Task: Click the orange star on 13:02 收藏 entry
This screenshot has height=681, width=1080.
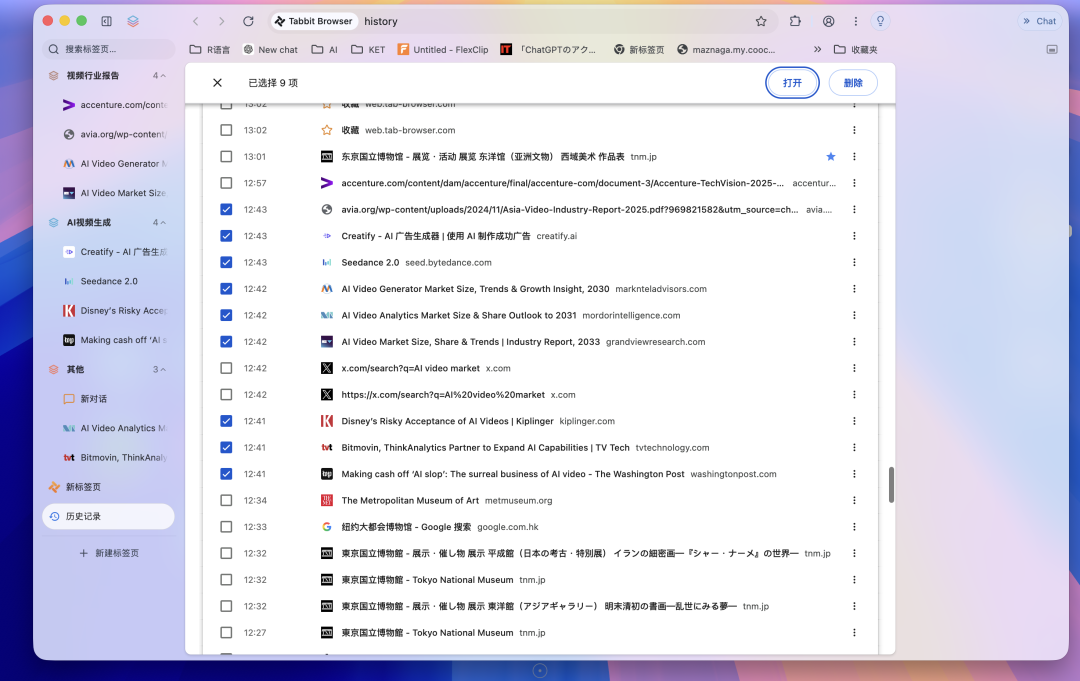Action: tap(327, 130)
